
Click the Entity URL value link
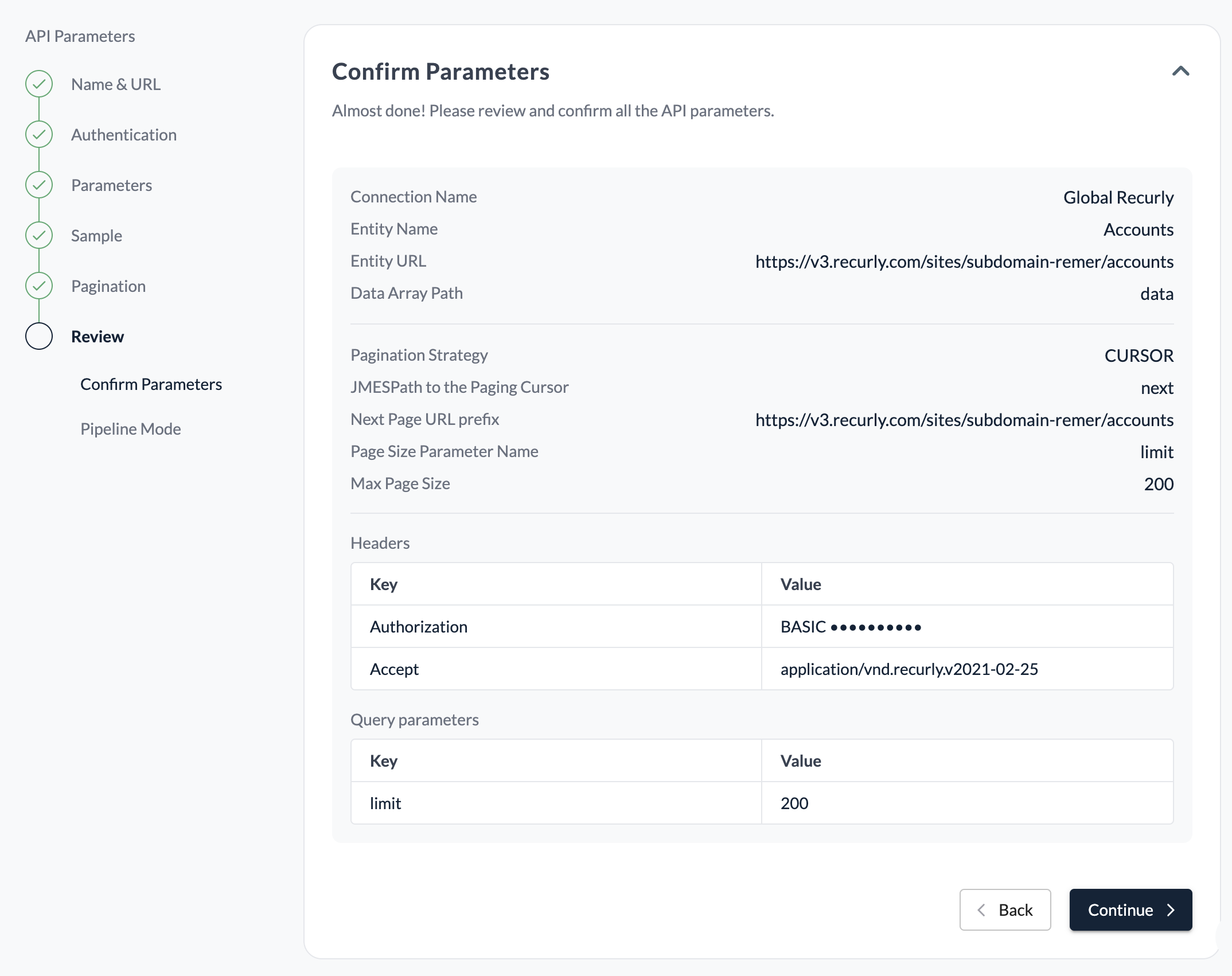click(964, 261)
